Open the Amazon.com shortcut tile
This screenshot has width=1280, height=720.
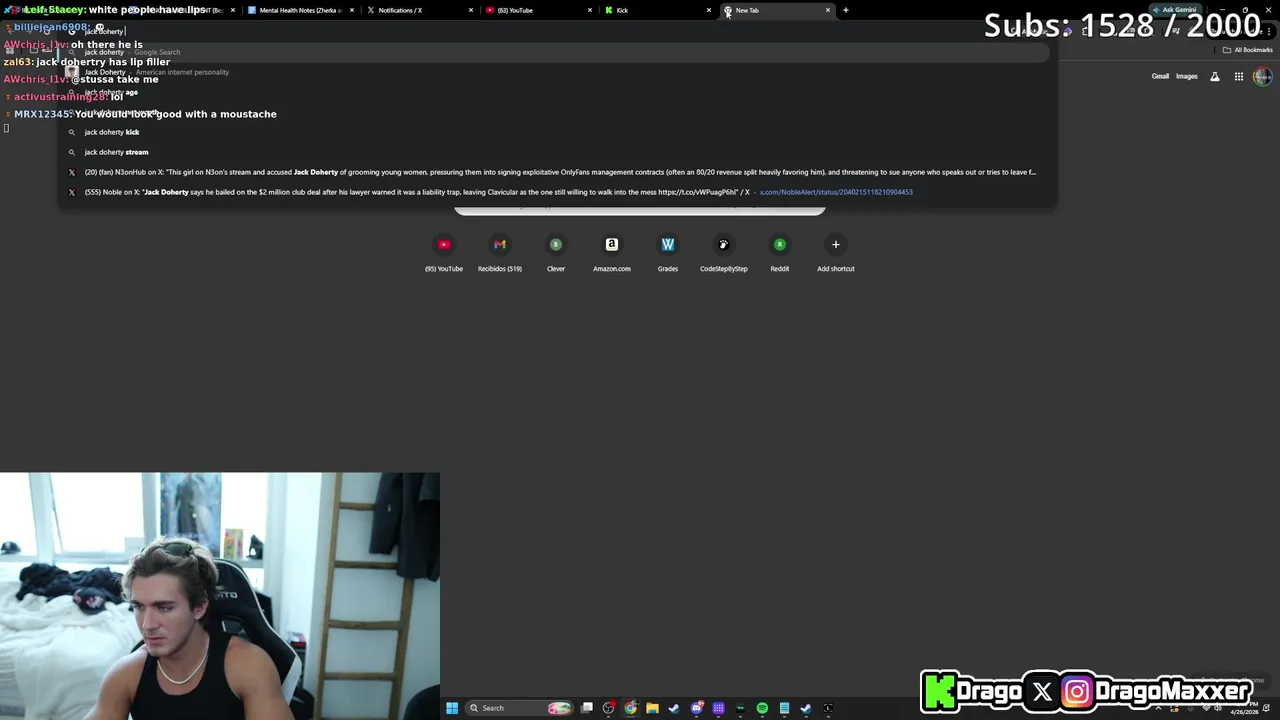(x=612, y=252)
